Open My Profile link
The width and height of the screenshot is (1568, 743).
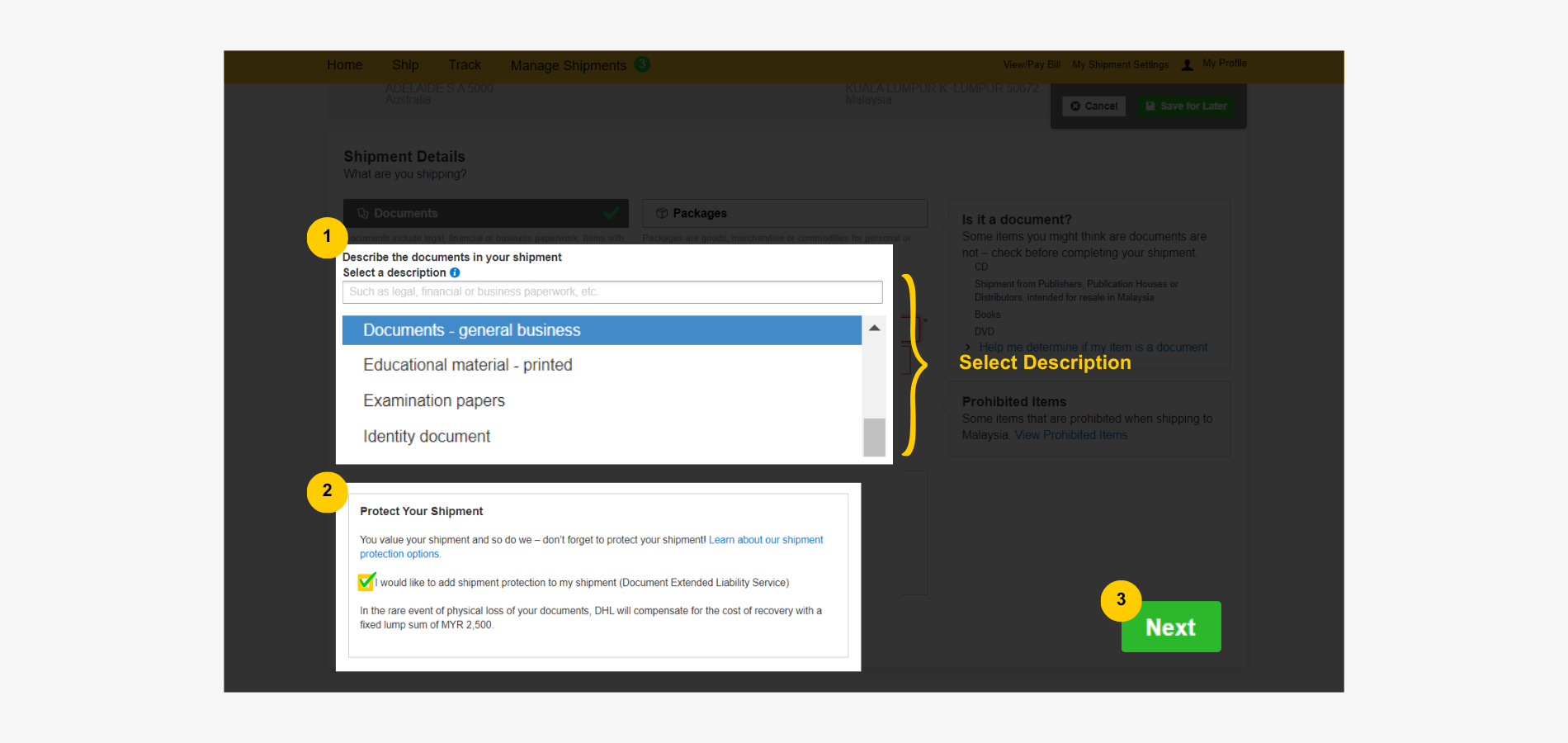(1224, 63)
